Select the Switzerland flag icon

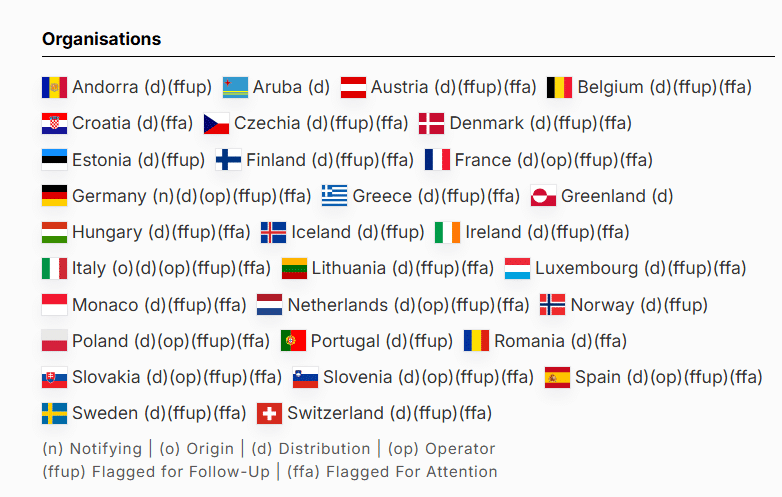269,413
